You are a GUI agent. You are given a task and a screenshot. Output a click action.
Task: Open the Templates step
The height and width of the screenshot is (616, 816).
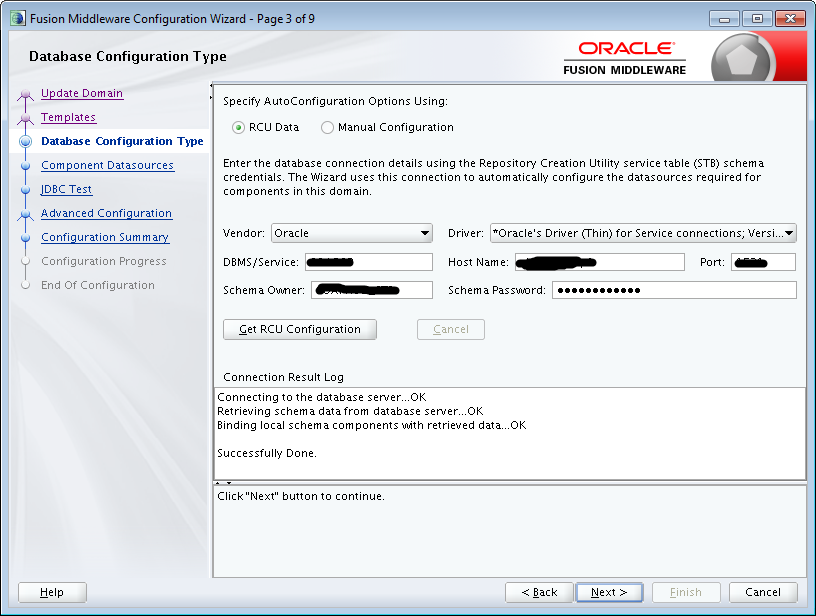click(67, 117)
